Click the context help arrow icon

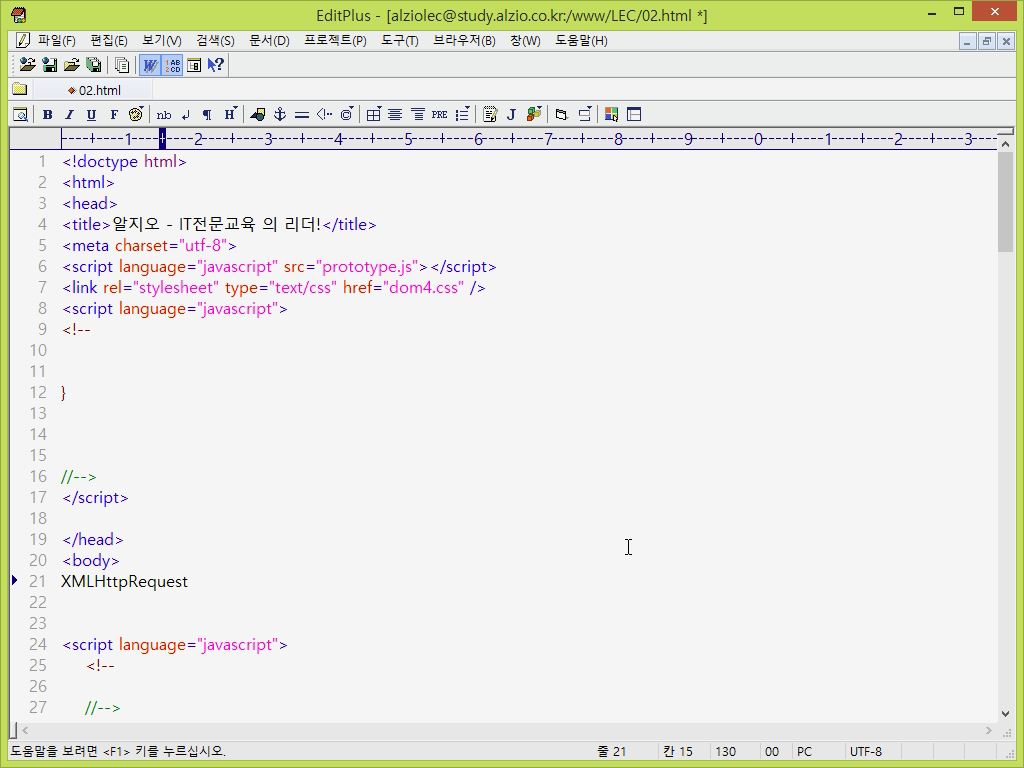[x=216, y=65]
